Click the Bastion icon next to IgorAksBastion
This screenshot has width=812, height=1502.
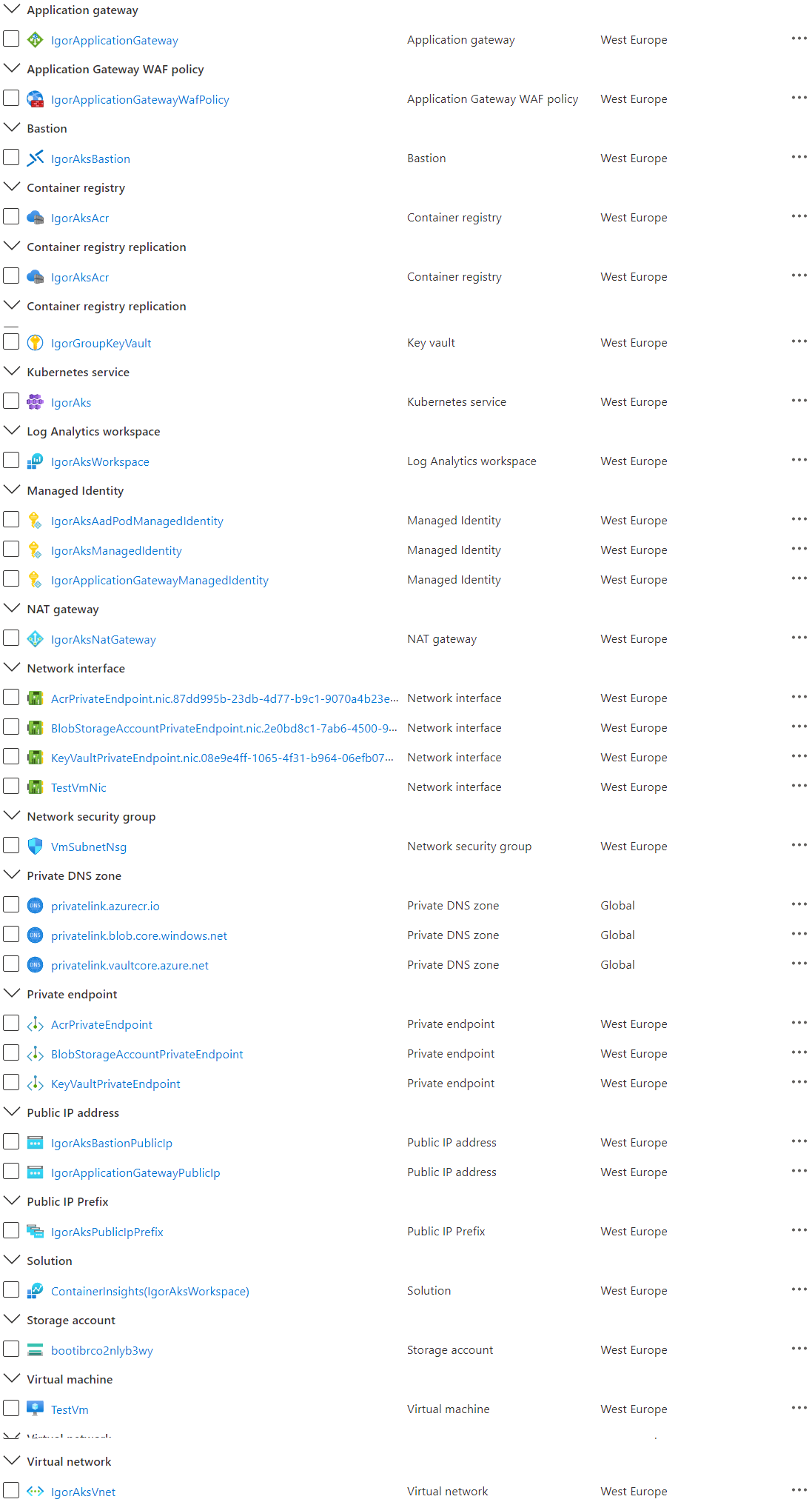tap(35, 158)
